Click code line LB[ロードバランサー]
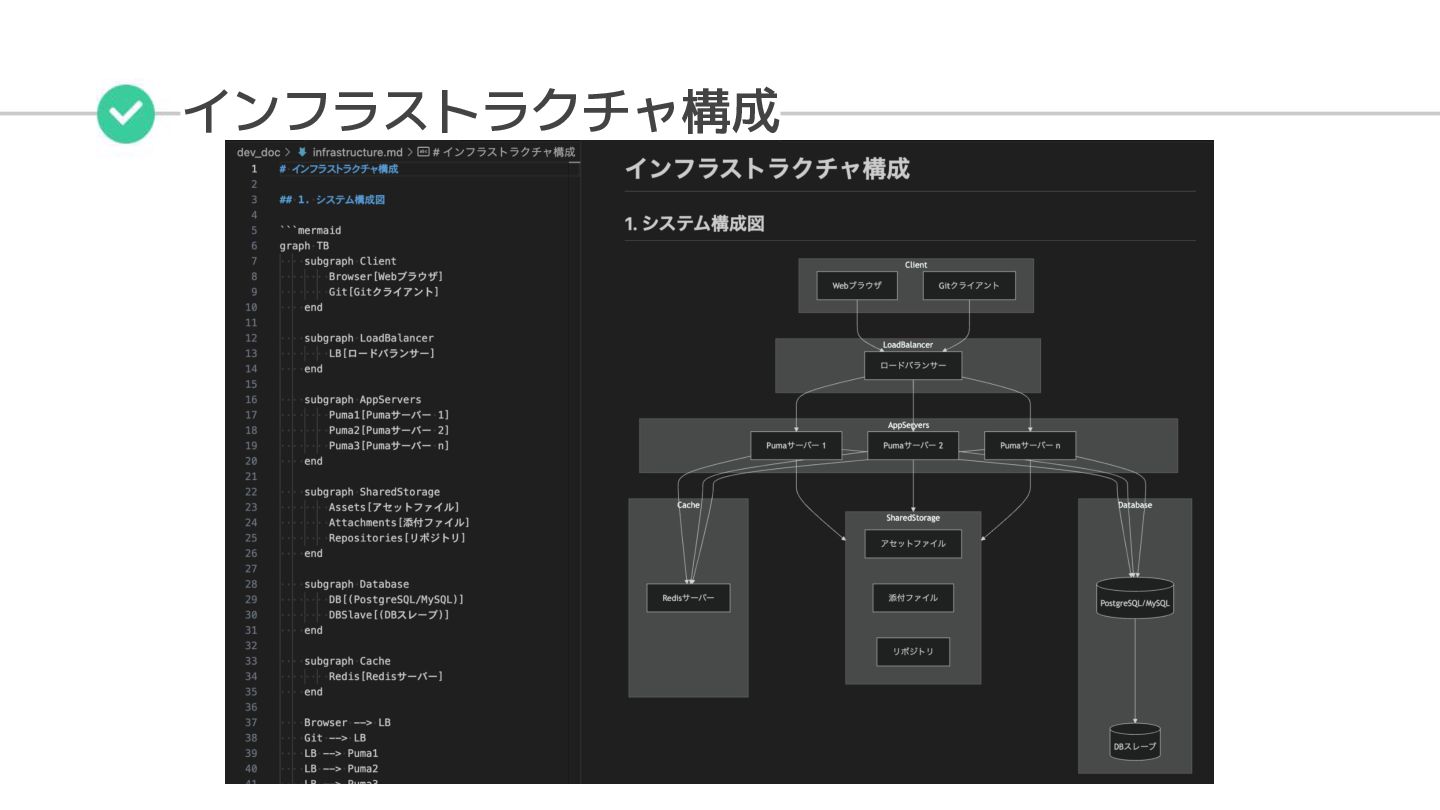The width and height of the screenshot is (1440, 810). tap(381, 353)
